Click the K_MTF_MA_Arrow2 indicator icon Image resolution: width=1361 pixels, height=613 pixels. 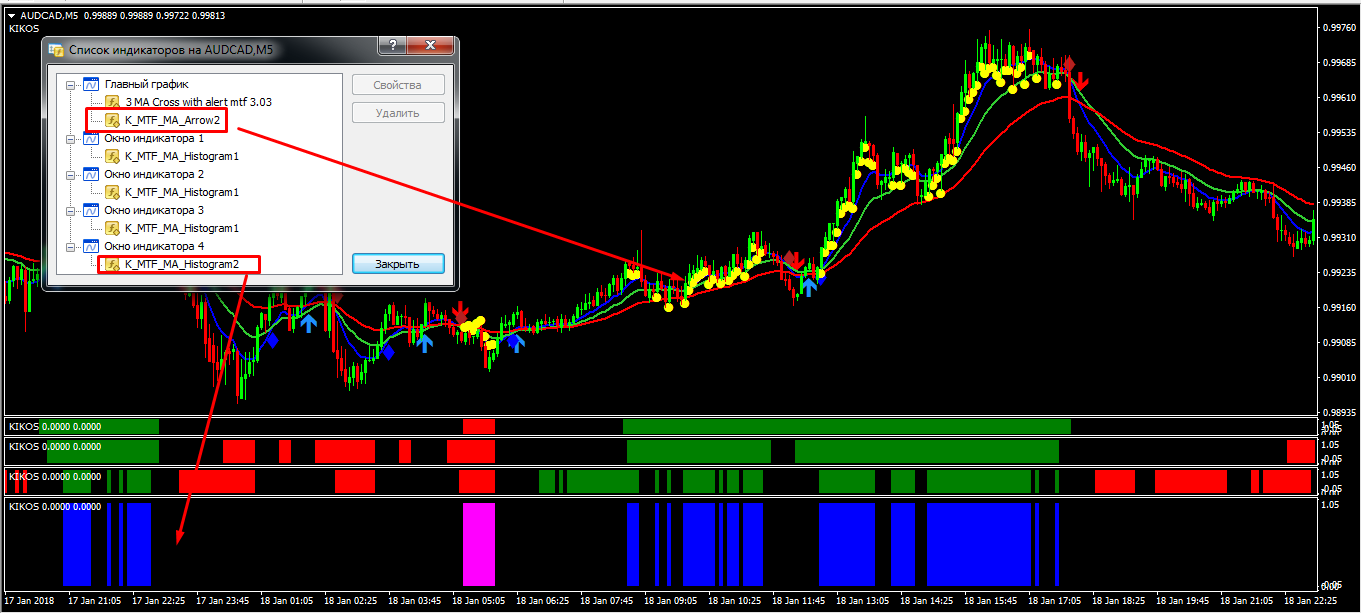113,120
